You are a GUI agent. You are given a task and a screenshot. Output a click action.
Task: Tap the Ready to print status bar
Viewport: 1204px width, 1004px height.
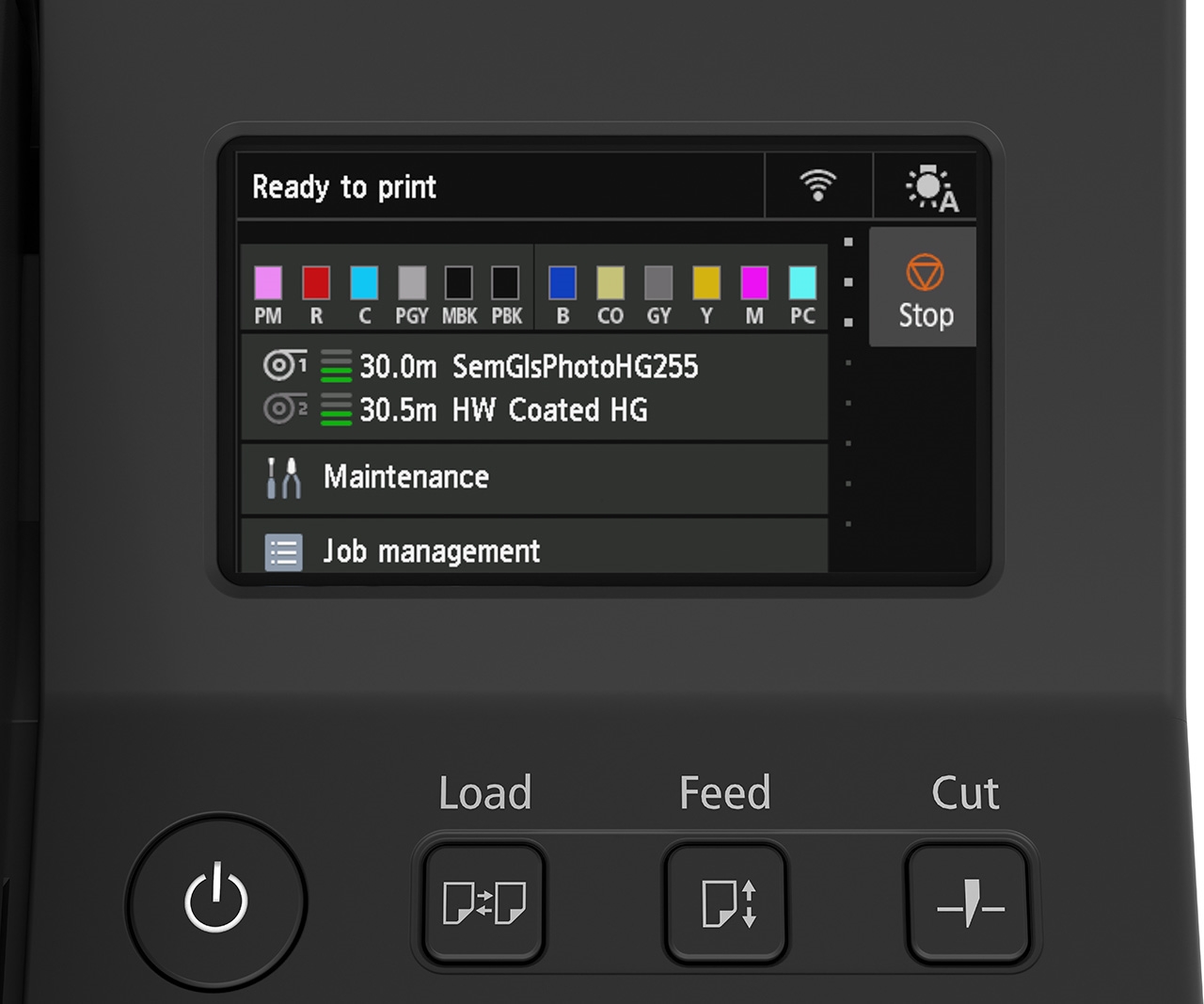[x=499, y=186]
